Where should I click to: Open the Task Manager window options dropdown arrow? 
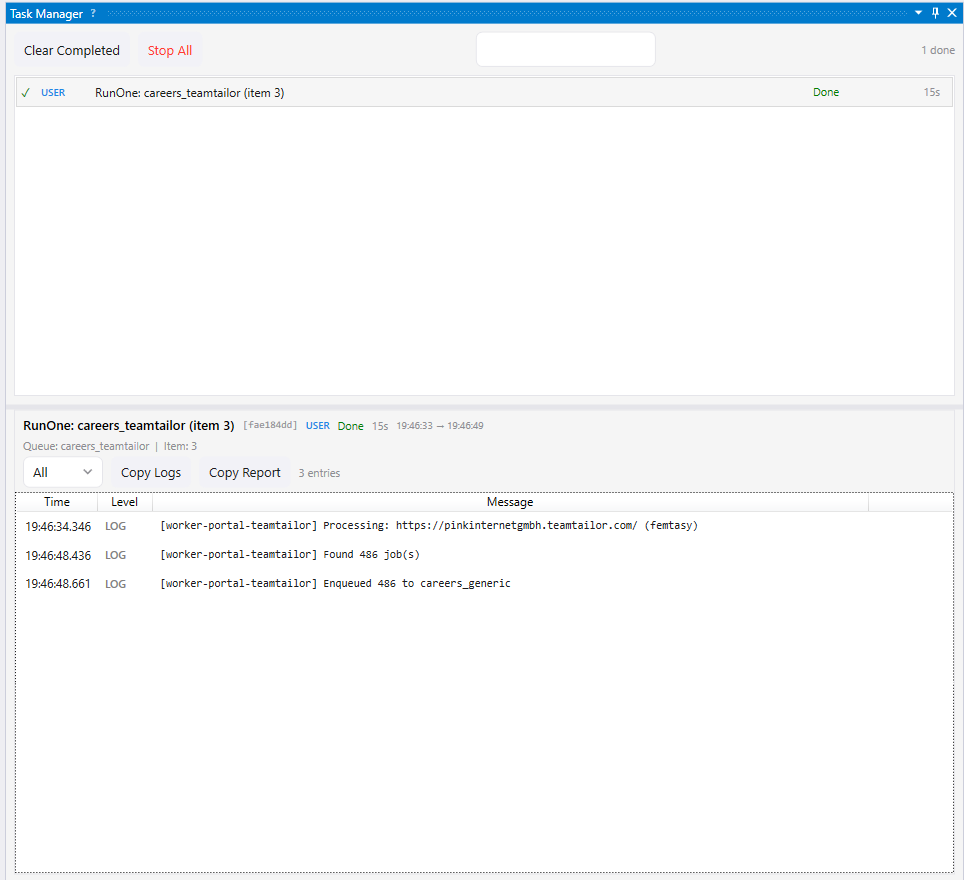pyautogui.click(x=919, y=13)
